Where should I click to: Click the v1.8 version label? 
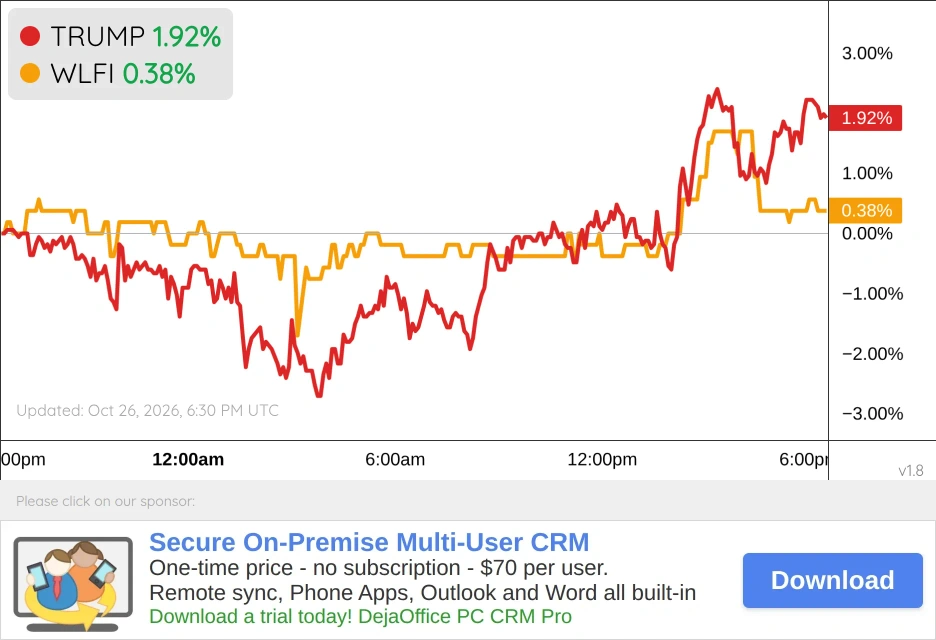point(911,470)
